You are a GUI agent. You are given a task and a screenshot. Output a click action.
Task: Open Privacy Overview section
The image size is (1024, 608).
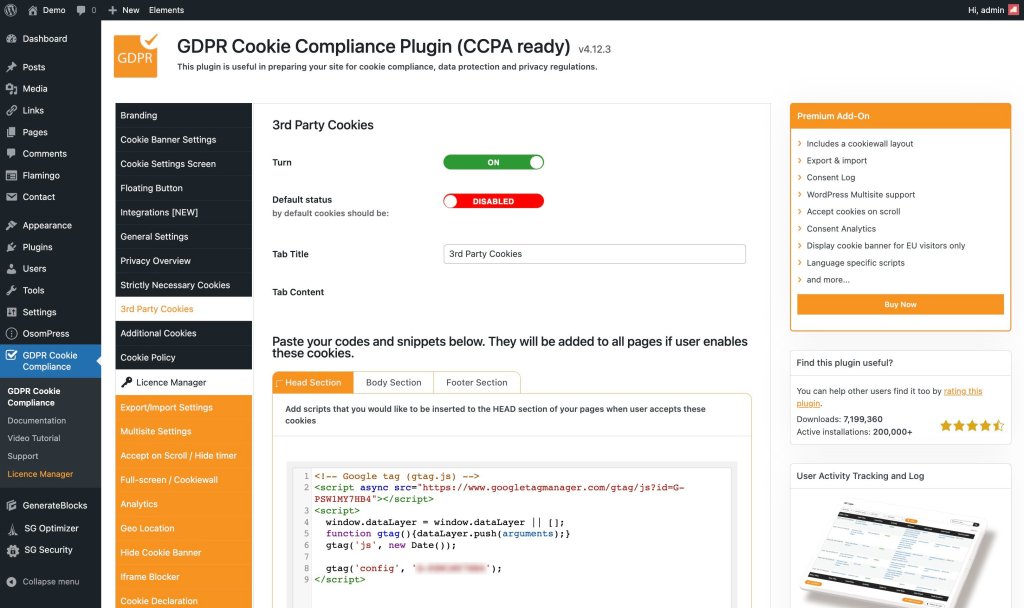click(x=184, y=260)
